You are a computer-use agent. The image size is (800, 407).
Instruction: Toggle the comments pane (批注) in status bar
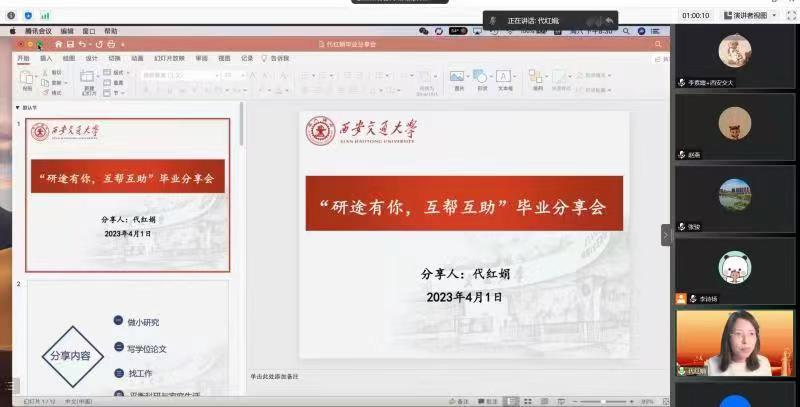(x=488, y=402)
